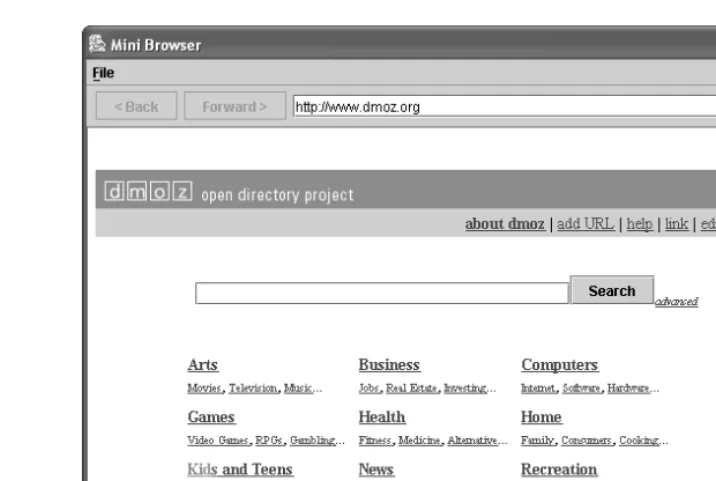
Task: Open the Hardware subcategory link
Action: (628, 388)
